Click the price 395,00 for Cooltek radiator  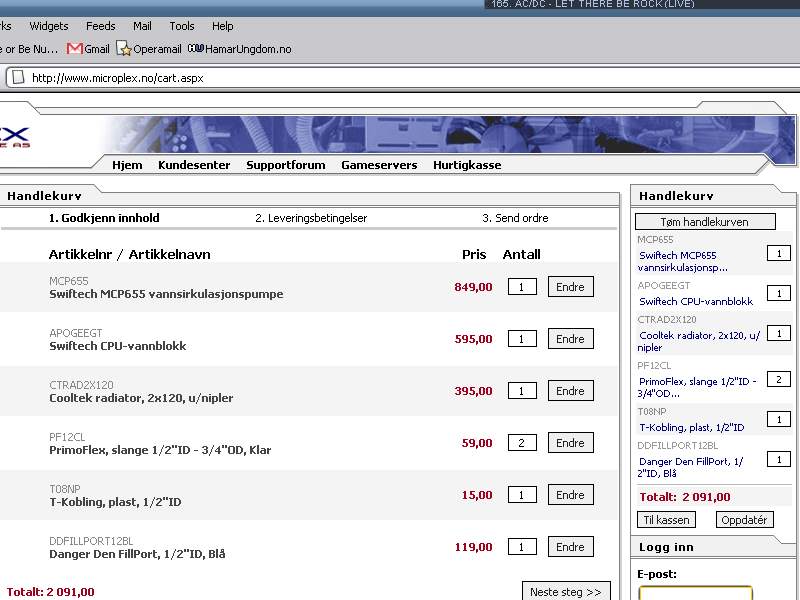pyautogui.click(x=473, y=391)
